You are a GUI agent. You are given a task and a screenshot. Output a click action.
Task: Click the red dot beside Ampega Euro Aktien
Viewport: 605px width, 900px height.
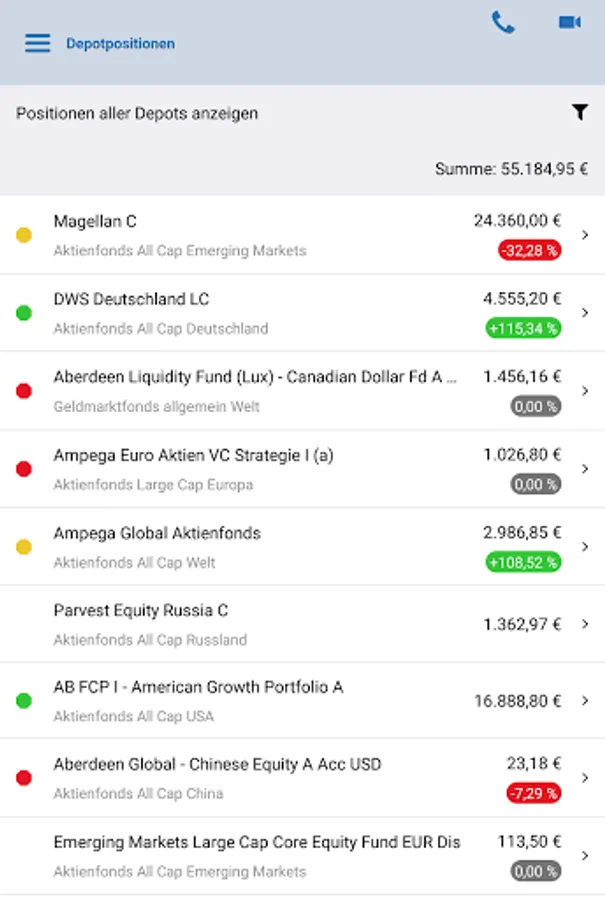click(24, 469)
